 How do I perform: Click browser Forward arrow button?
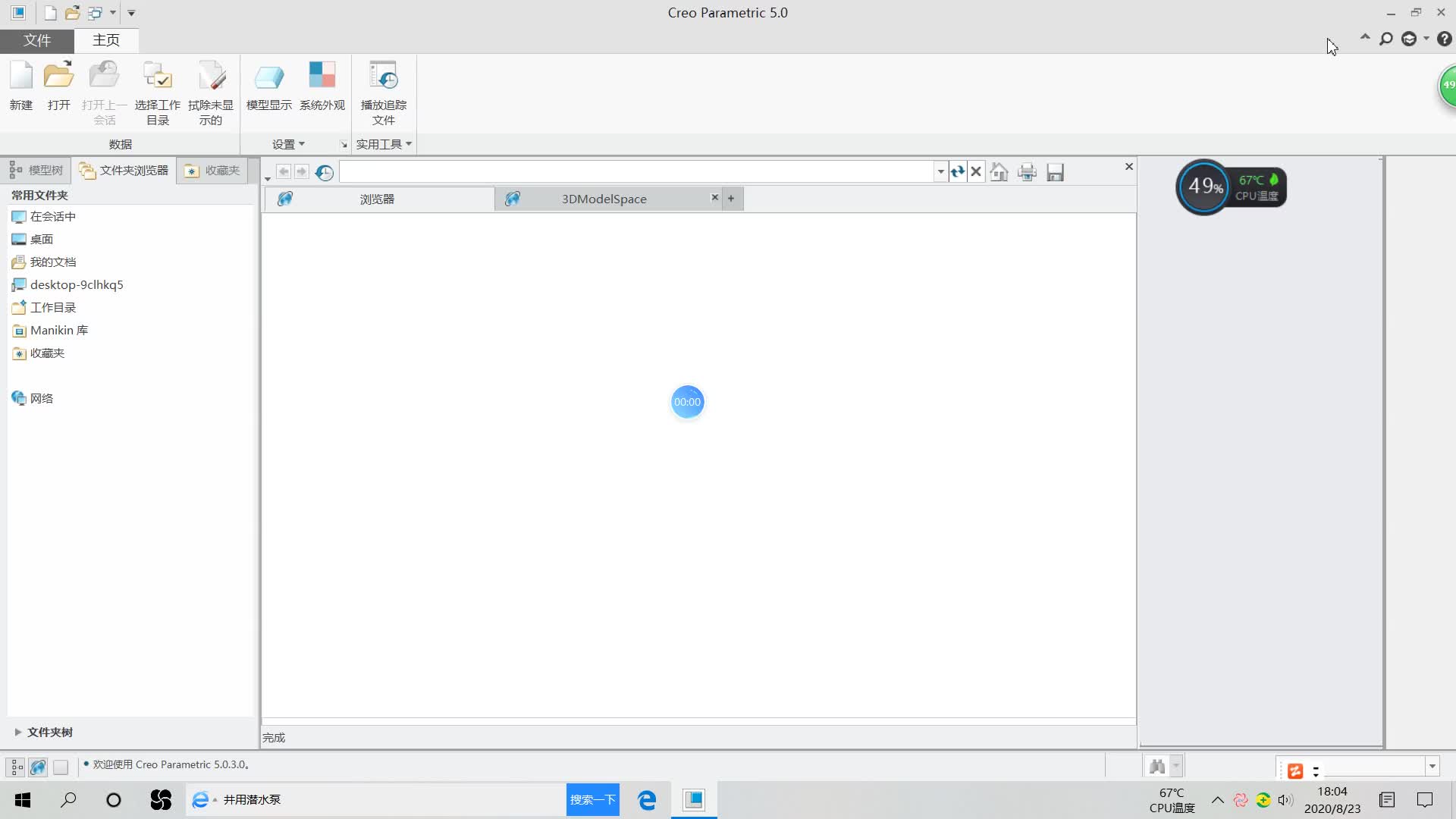(302, 172)
